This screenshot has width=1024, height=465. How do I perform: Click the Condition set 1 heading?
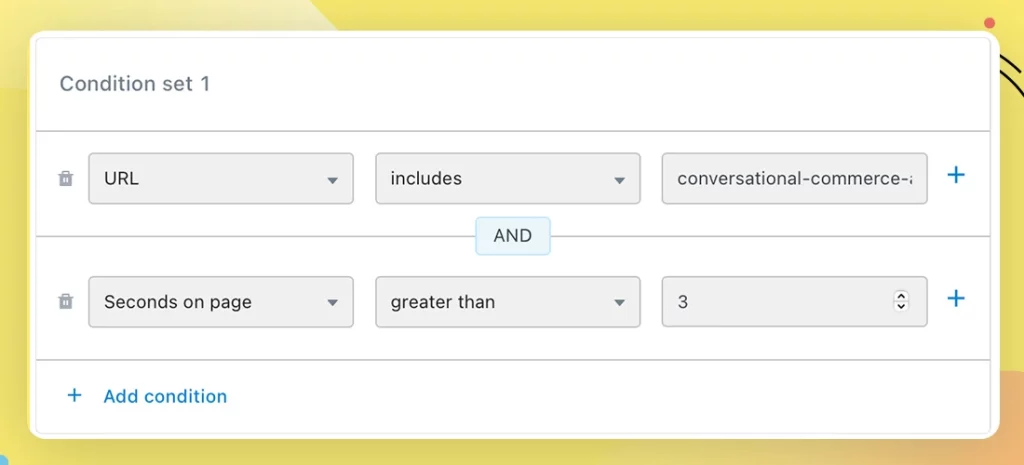tap(135, 84)
